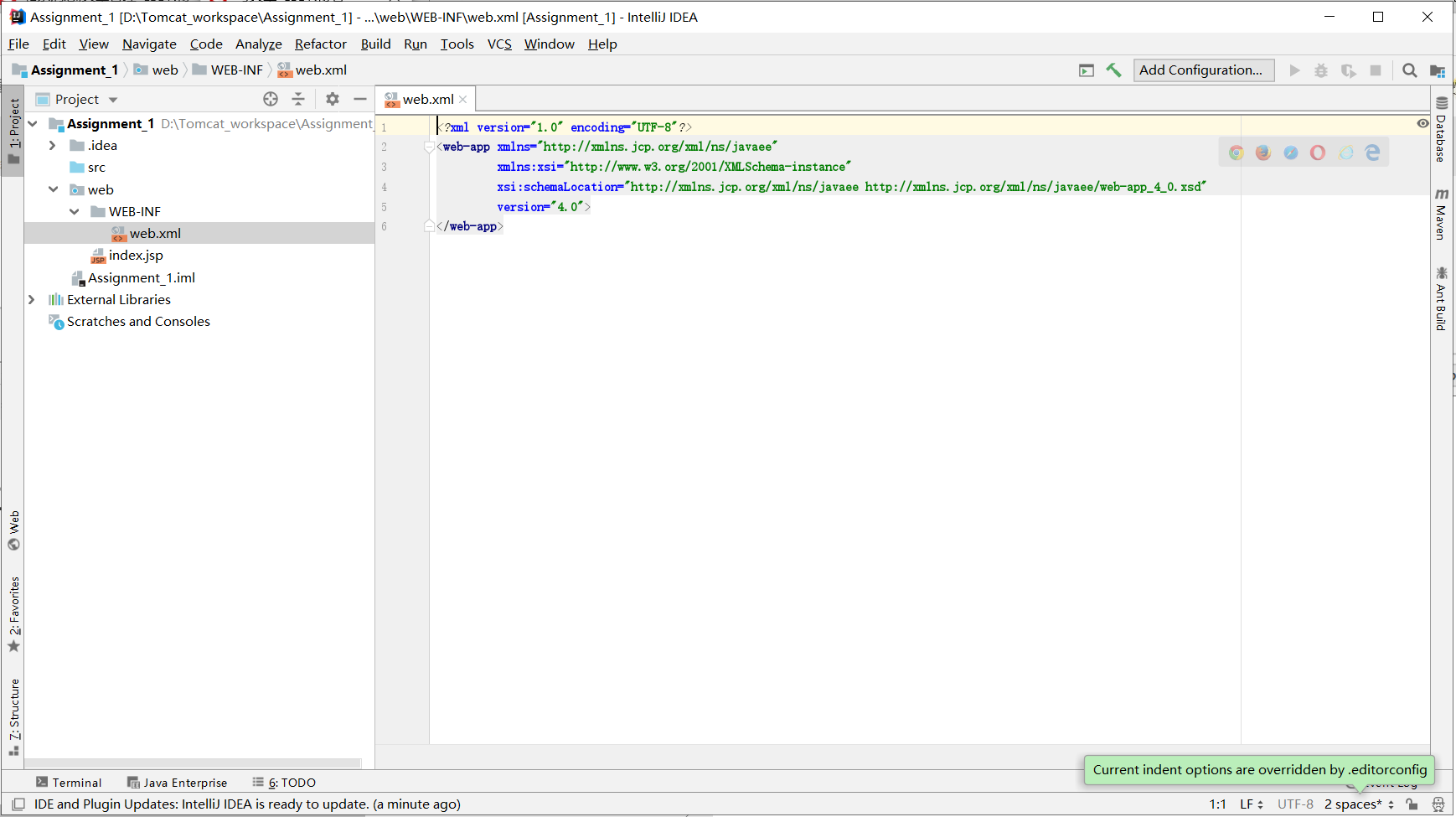Viewport: 1456px width, 817px height.
Task: Preview web.xml in Chrome browser icon
Action: click(1237, 153)
